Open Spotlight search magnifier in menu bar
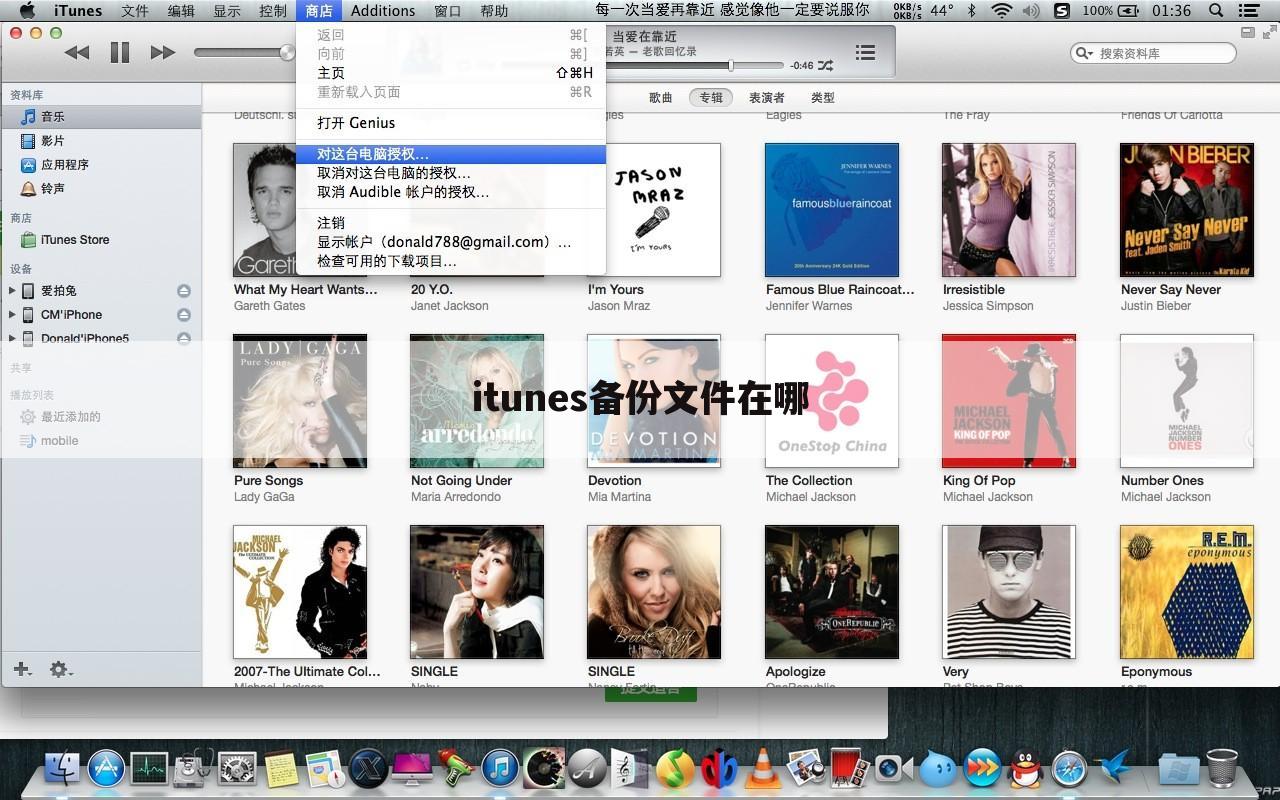The image size is (1280, 800). pyautogui.click(x=1216, y=10)
